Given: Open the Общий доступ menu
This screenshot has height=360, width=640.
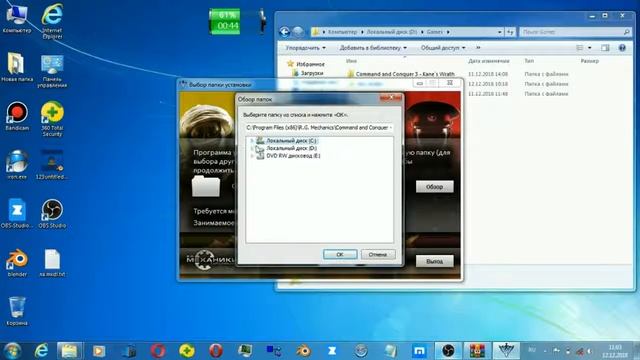Looking at the screenshot, I should coord(443,48).
